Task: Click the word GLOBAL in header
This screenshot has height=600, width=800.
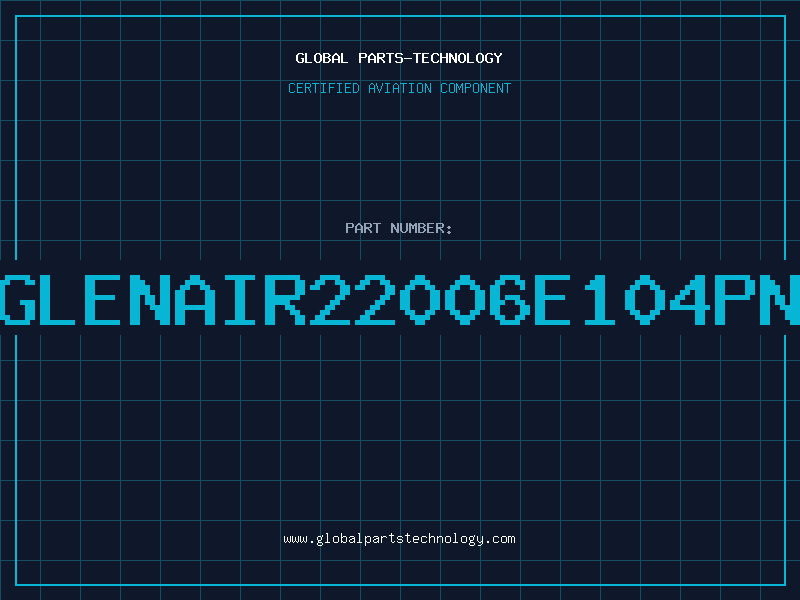Action: pos(322,58)
